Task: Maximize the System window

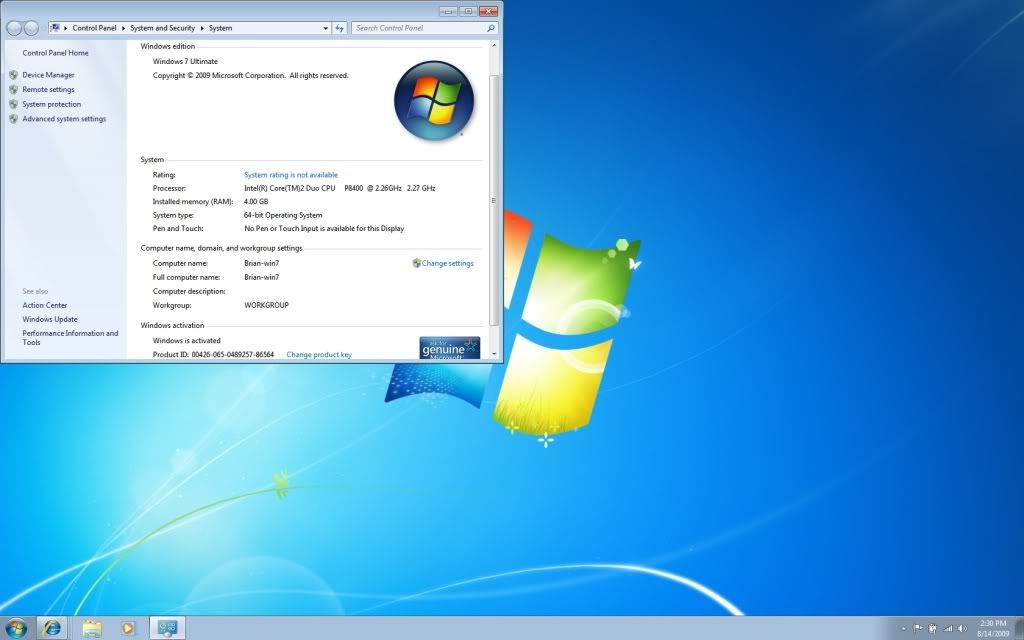Action: coord(468,11)
